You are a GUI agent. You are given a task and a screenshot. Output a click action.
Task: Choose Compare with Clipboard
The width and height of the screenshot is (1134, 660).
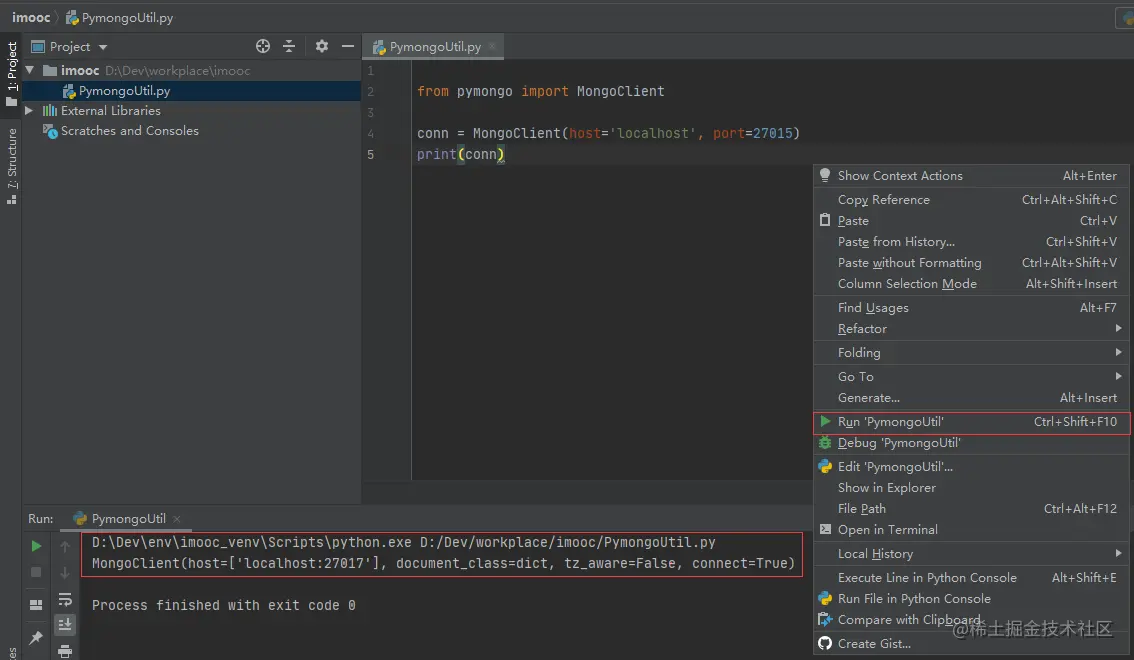[971, 619]
